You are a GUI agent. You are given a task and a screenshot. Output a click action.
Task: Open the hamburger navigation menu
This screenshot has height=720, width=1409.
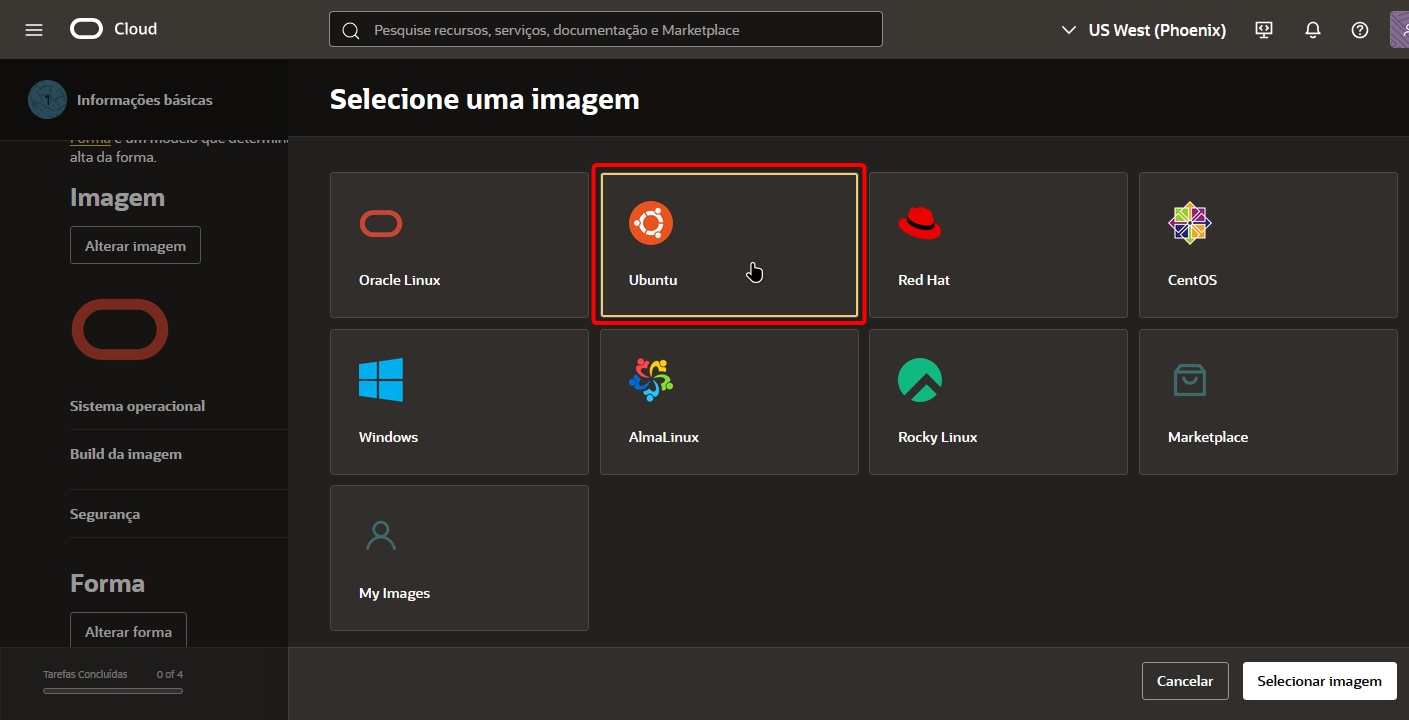click(34, 30)
